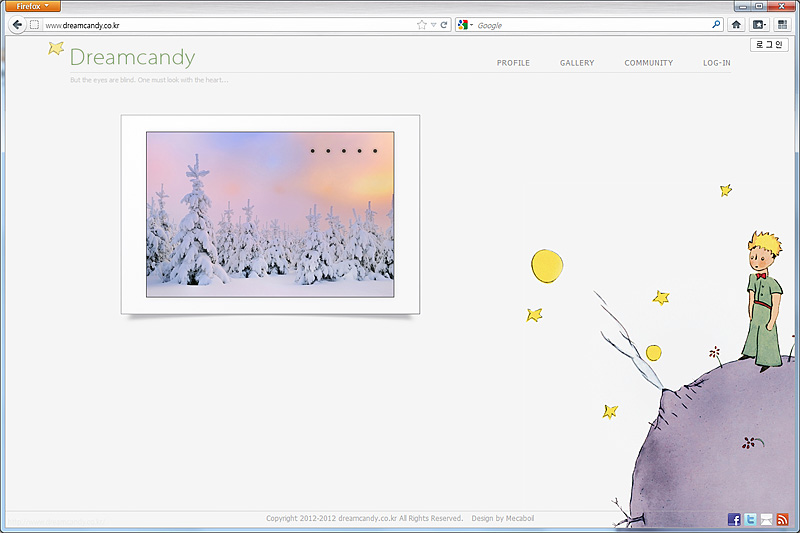Select the first slideshow dot
The height and width of the screenshot is (533, 800).
click(313, 151)
